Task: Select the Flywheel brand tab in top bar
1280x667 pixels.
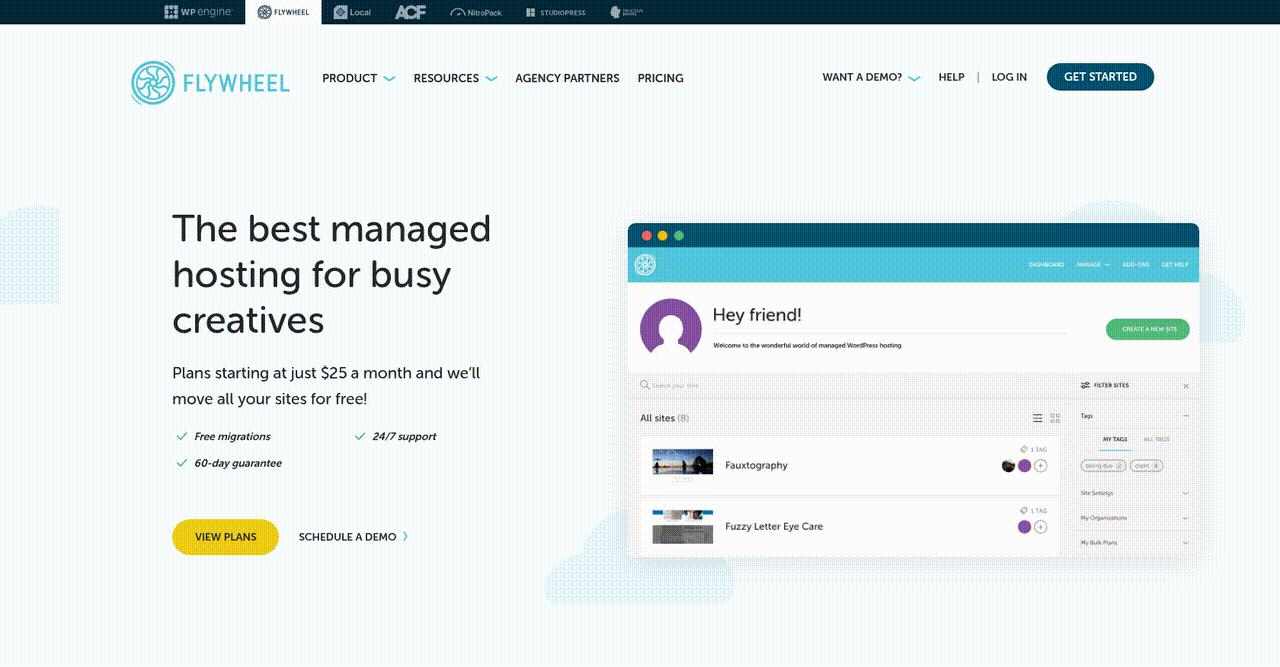Action: 283,12
